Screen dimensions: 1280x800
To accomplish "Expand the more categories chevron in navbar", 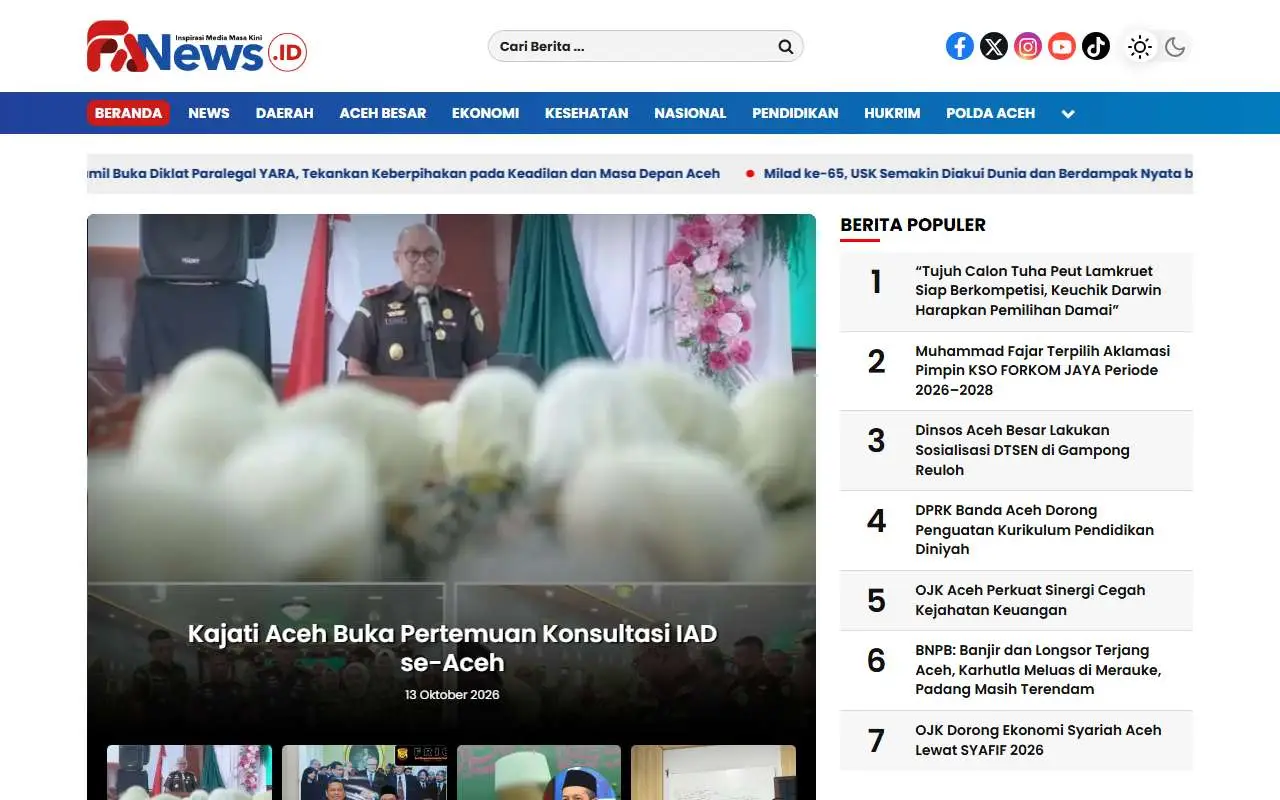I will pyautogui.click(x=1068, y=114).
